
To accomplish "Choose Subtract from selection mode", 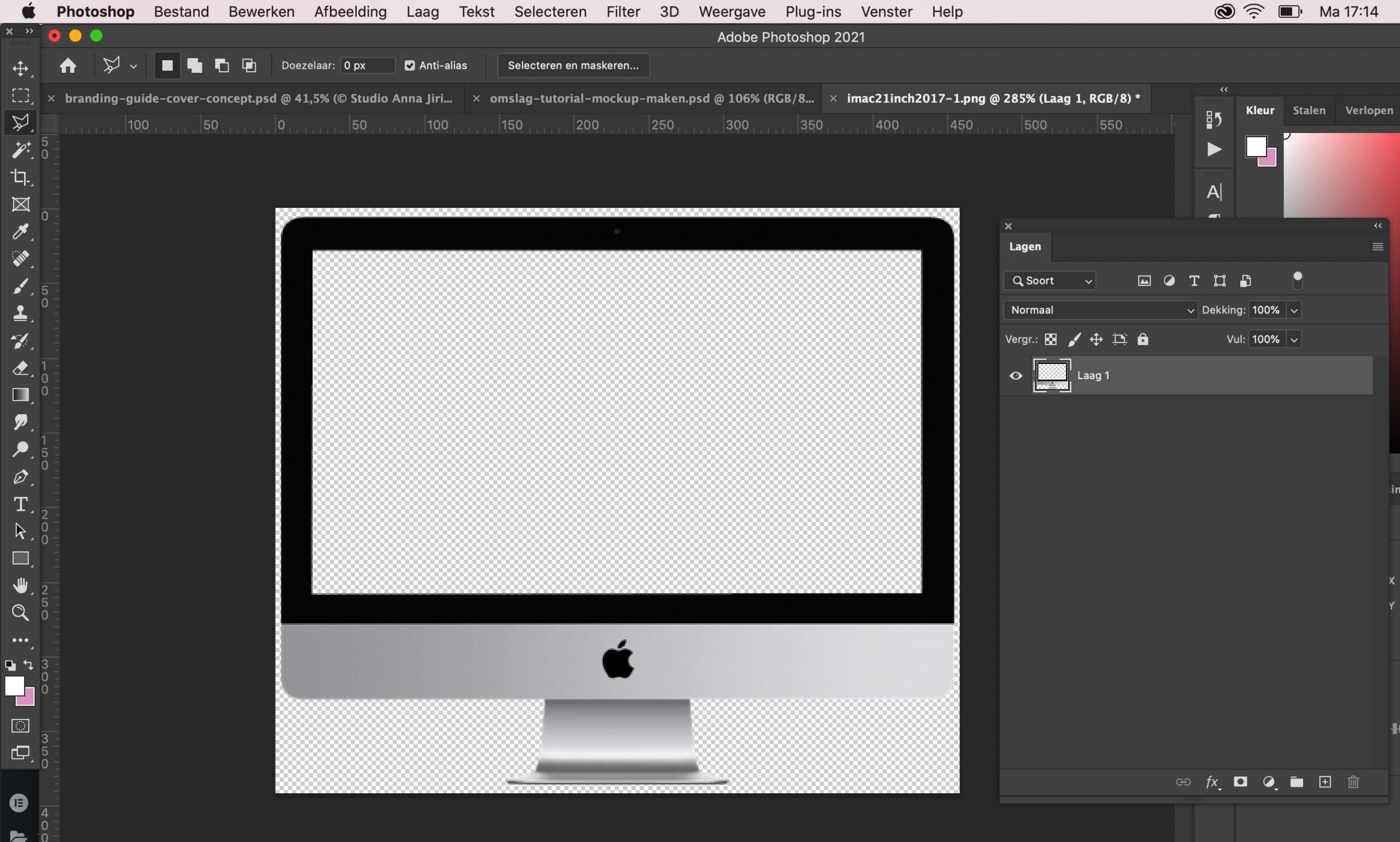I will click(x=221, y=66).
